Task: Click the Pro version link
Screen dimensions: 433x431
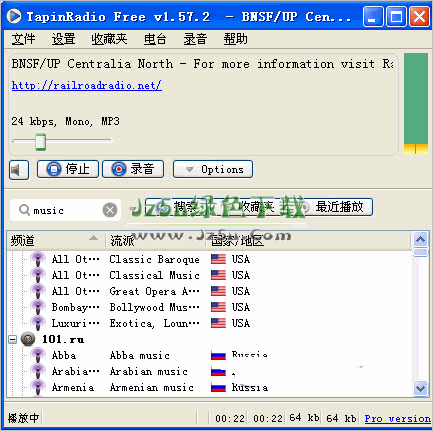Action: click(397, 418)
